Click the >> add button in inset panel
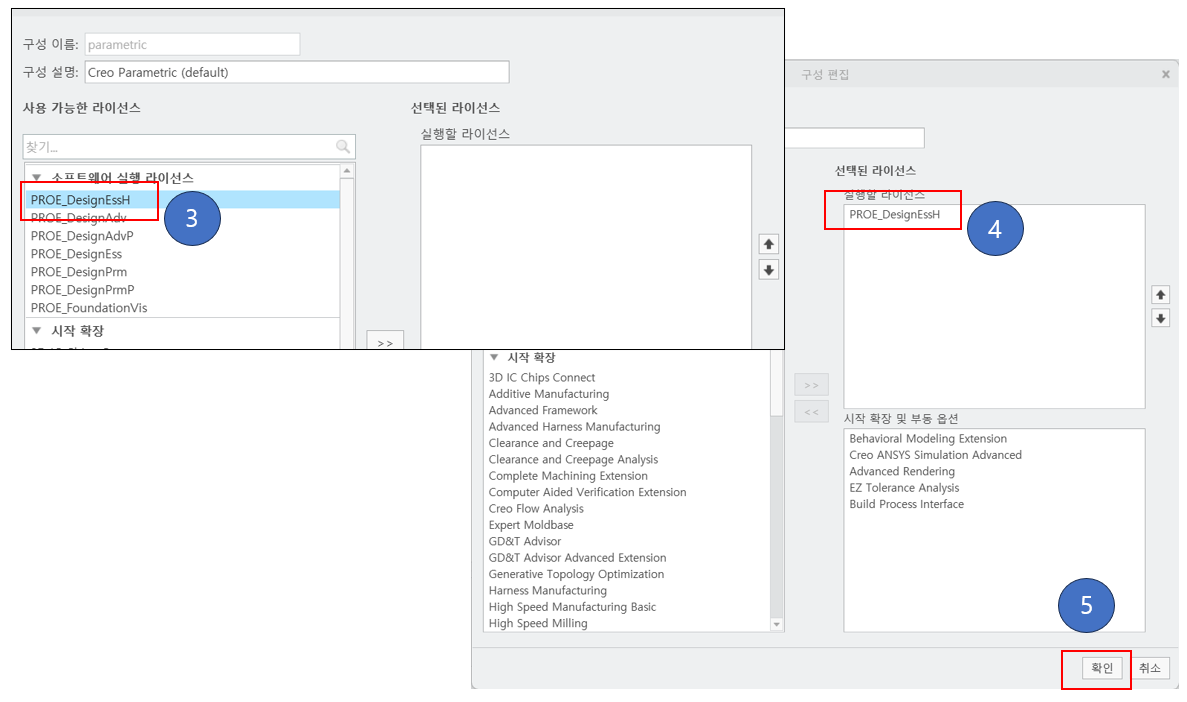Image resolution: width=1187 pixels, height=702 pixels. coord(385,341)
